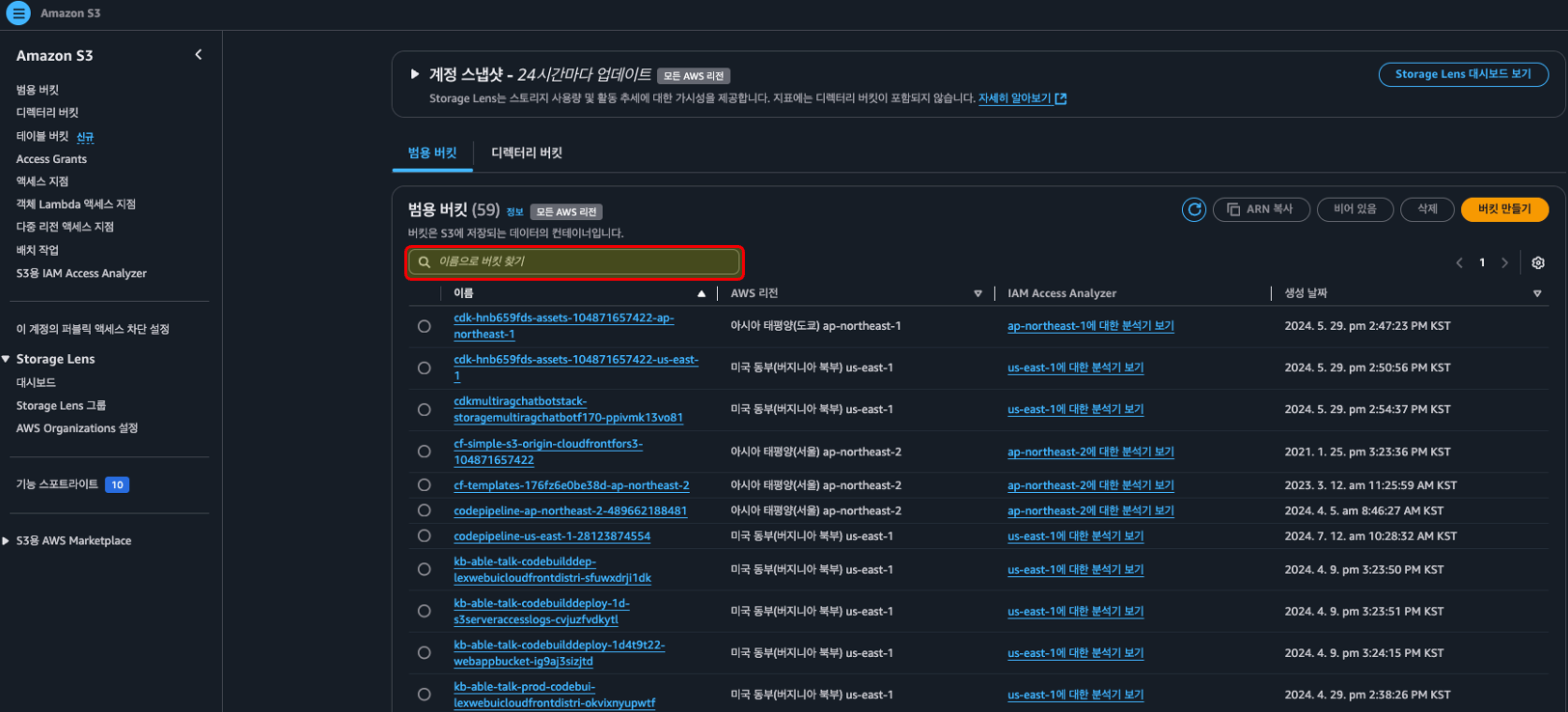Click the copy icon in ARN 복사 button
Viewport: 1568px width, 712px height.
click(x=1233, y=209)
